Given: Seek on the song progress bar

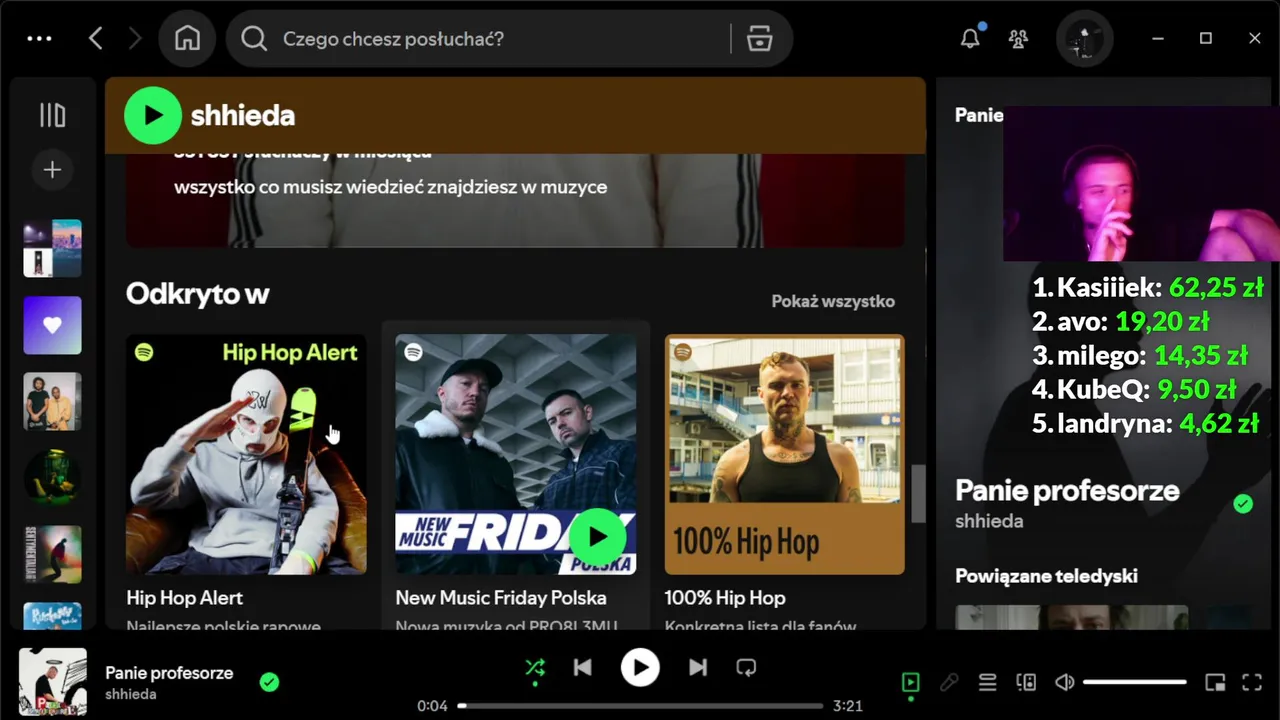Looking at the screenshot, I should point(640,706).
